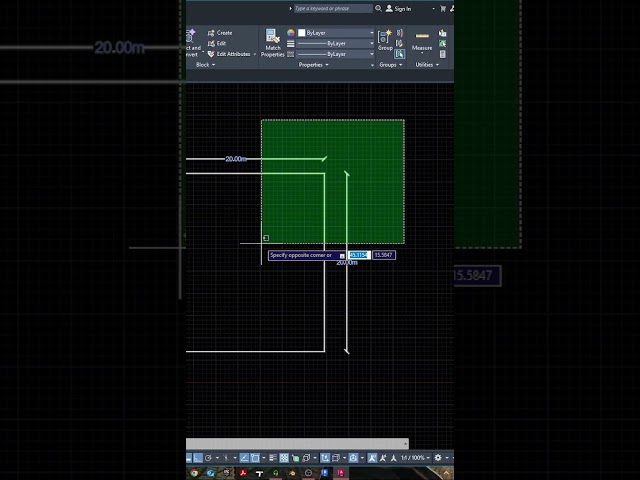Image resolution: width=640 pixels, height=480 pixels.
Task: Open Google Chrome from taskbar
Action: (x=194, y=473)
